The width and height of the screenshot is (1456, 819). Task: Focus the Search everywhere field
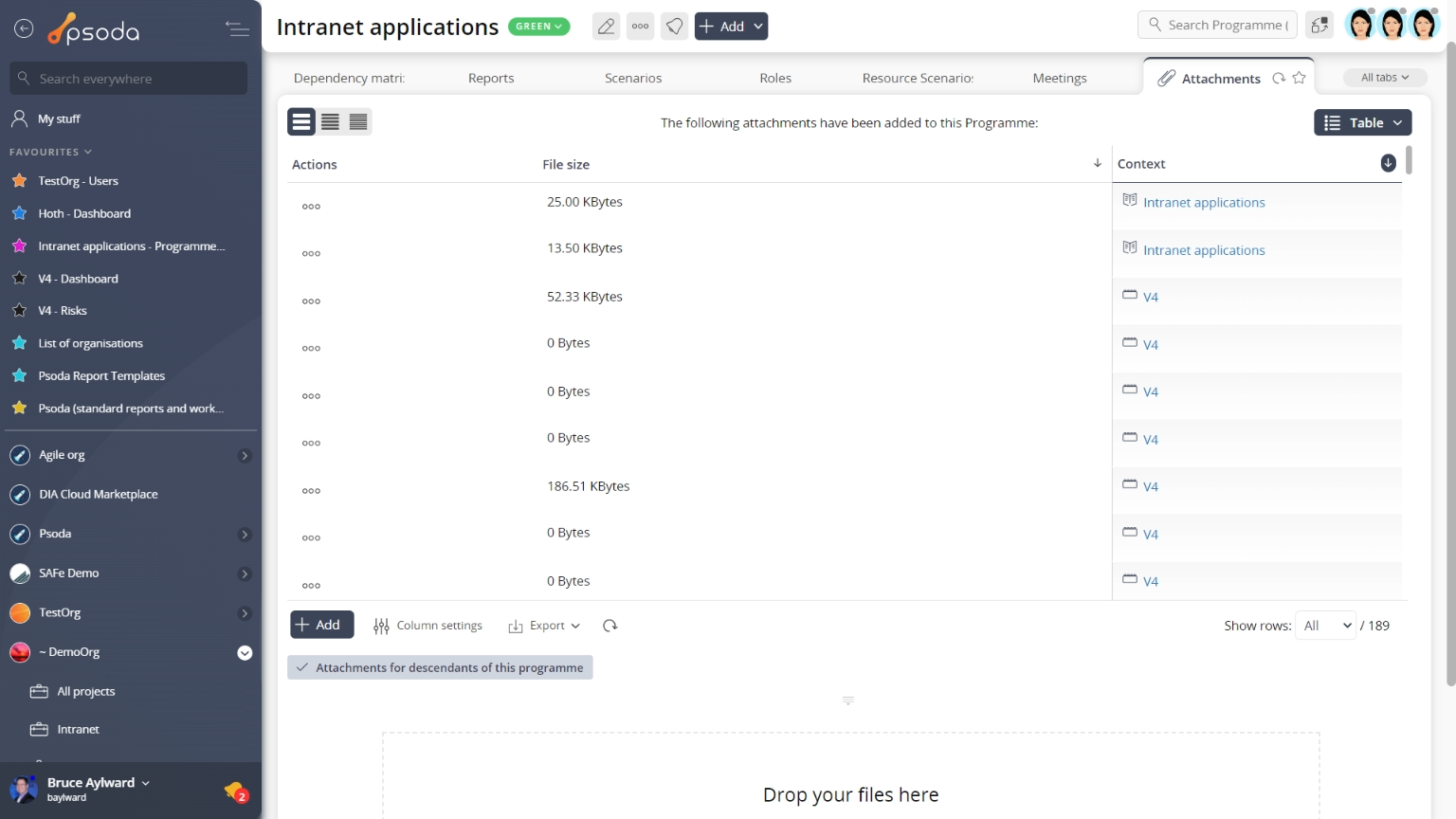click(129, 79)
